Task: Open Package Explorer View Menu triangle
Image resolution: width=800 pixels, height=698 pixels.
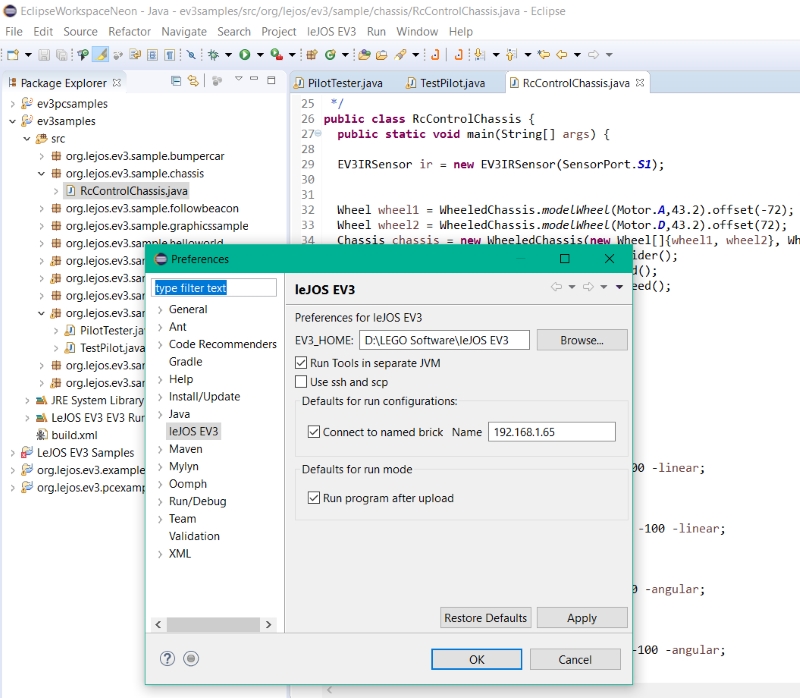Action: (x=238, y=79)
